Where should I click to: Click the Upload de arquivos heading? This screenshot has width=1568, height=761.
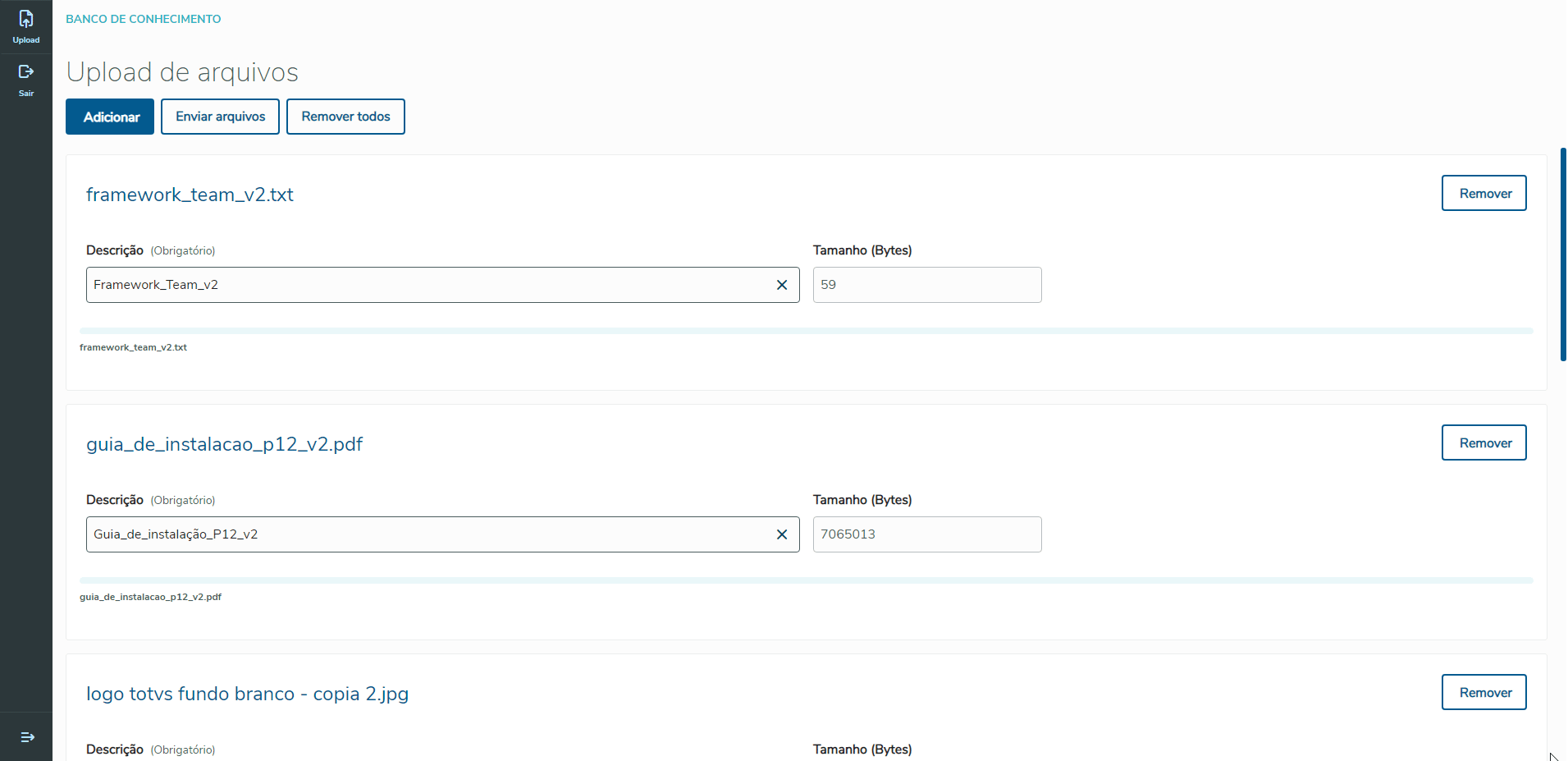(182, 72)
